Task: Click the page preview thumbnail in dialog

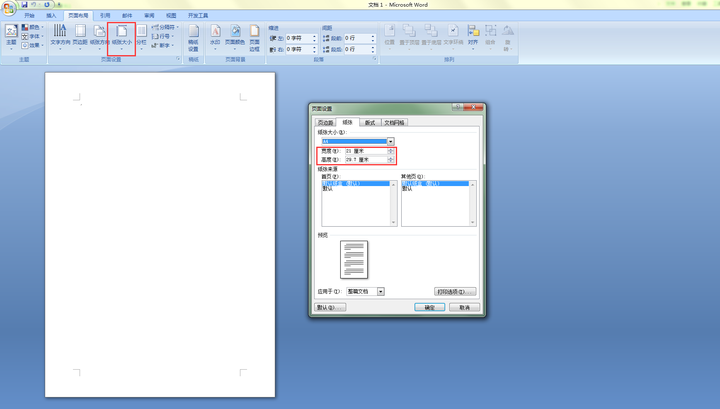Action: pos(354,260)
